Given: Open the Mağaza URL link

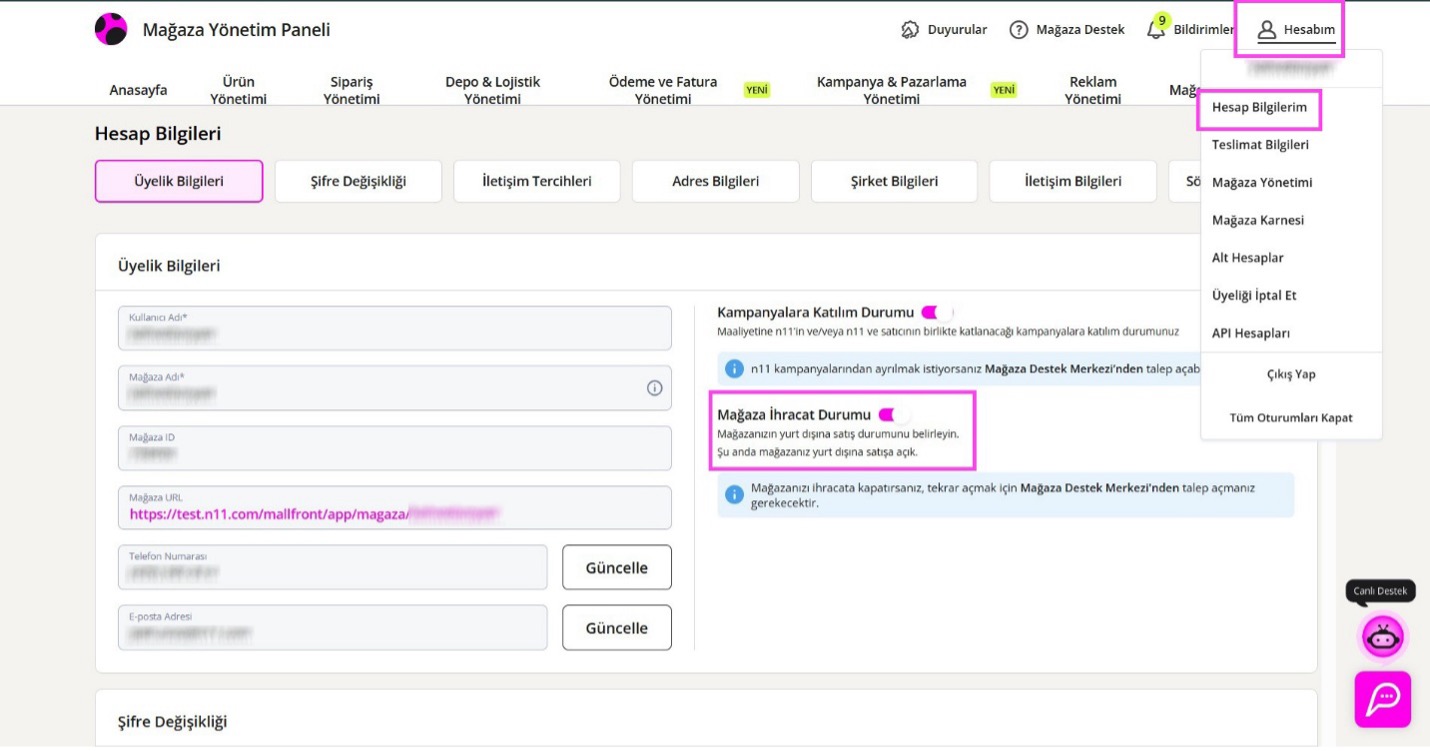Looking at the screenshot, I should point(315,514).
